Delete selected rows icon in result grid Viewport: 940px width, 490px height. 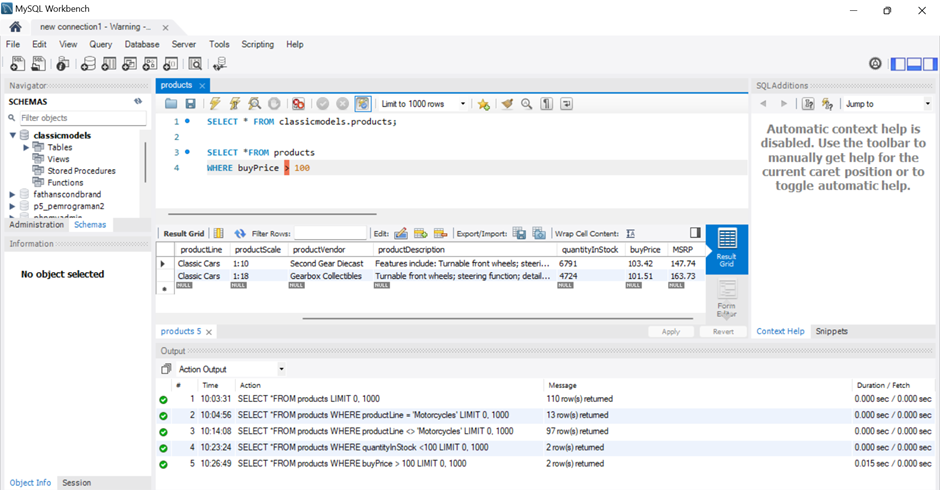pos(441,233)
